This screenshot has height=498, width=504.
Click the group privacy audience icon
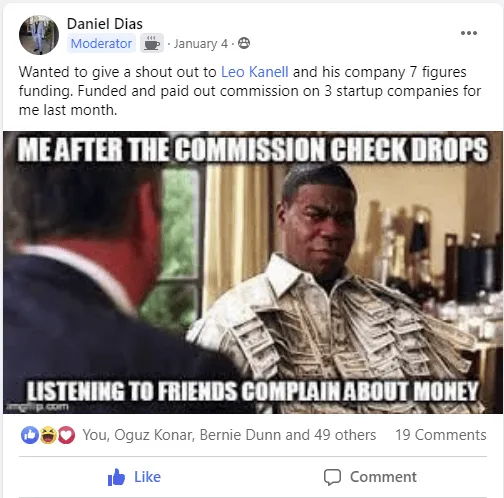point(244,43)
